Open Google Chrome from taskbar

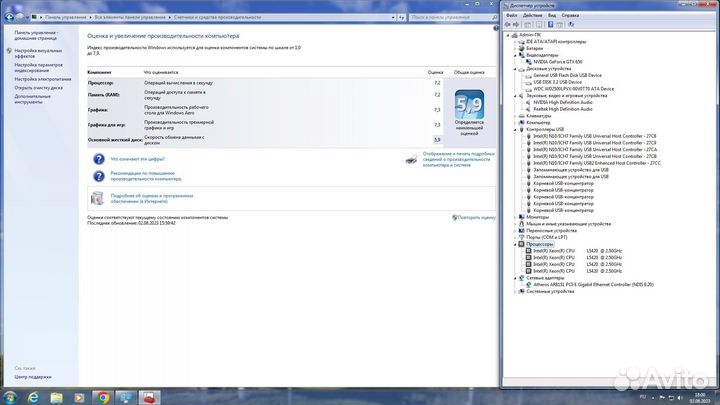point(103,398)
